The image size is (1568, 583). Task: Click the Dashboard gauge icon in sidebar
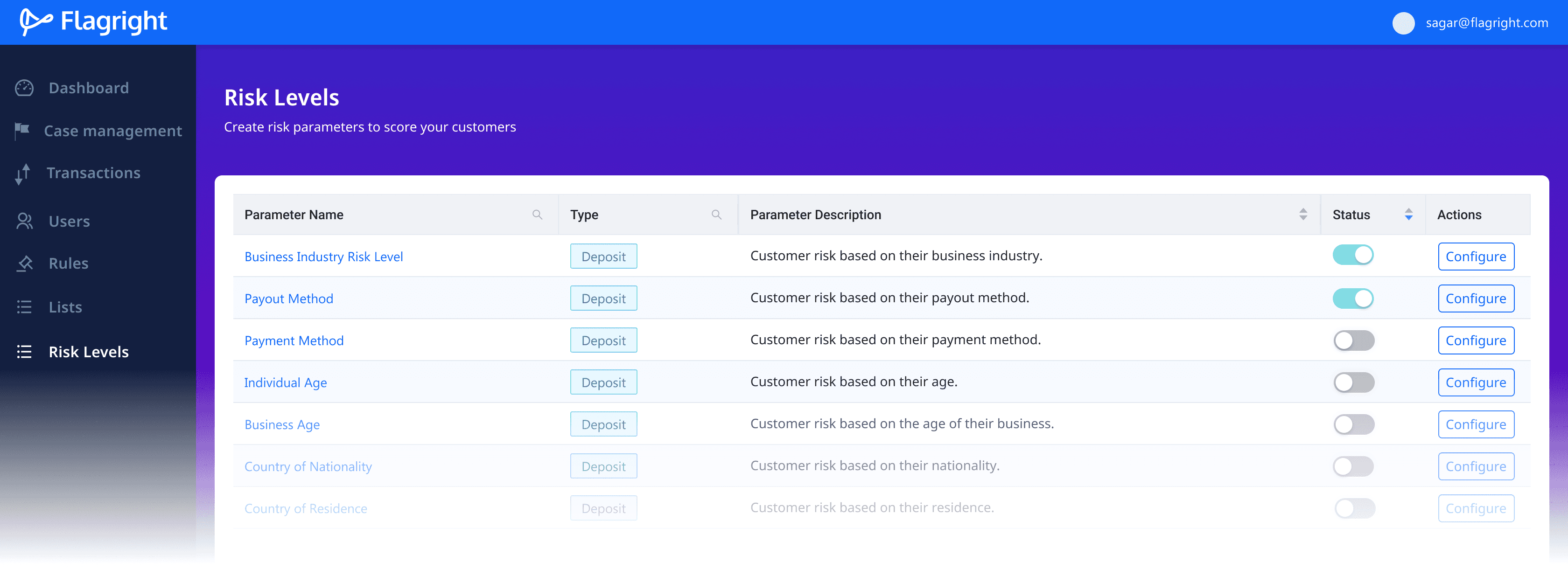coord(24,88)
